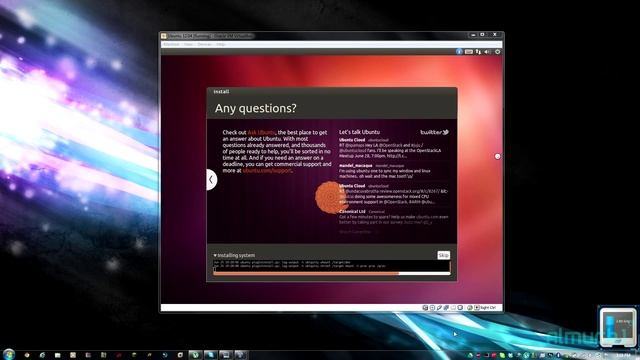This screenshot has height=360, width=640.
Task: Open the Machine menu in VirtualBox
Action: 171,44
